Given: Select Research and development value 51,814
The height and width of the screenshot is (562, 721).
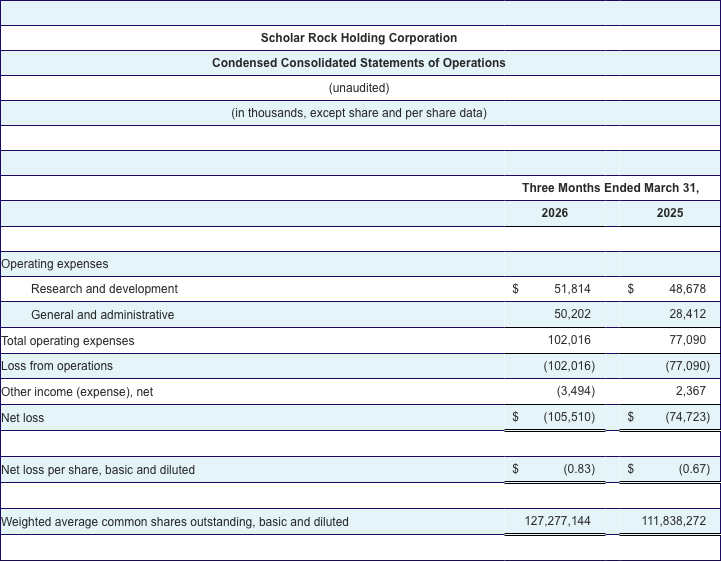Looking at the screenshot, I should (572, 289).
